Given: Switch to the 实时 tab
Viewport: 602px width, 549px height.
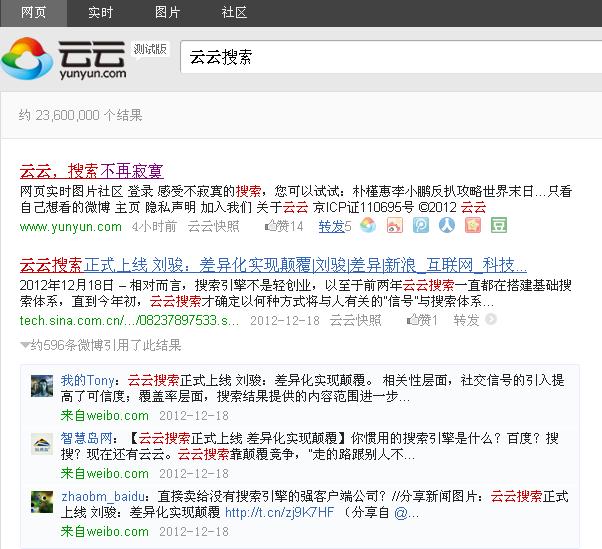Looking at the screenshot, I should 100,13.
